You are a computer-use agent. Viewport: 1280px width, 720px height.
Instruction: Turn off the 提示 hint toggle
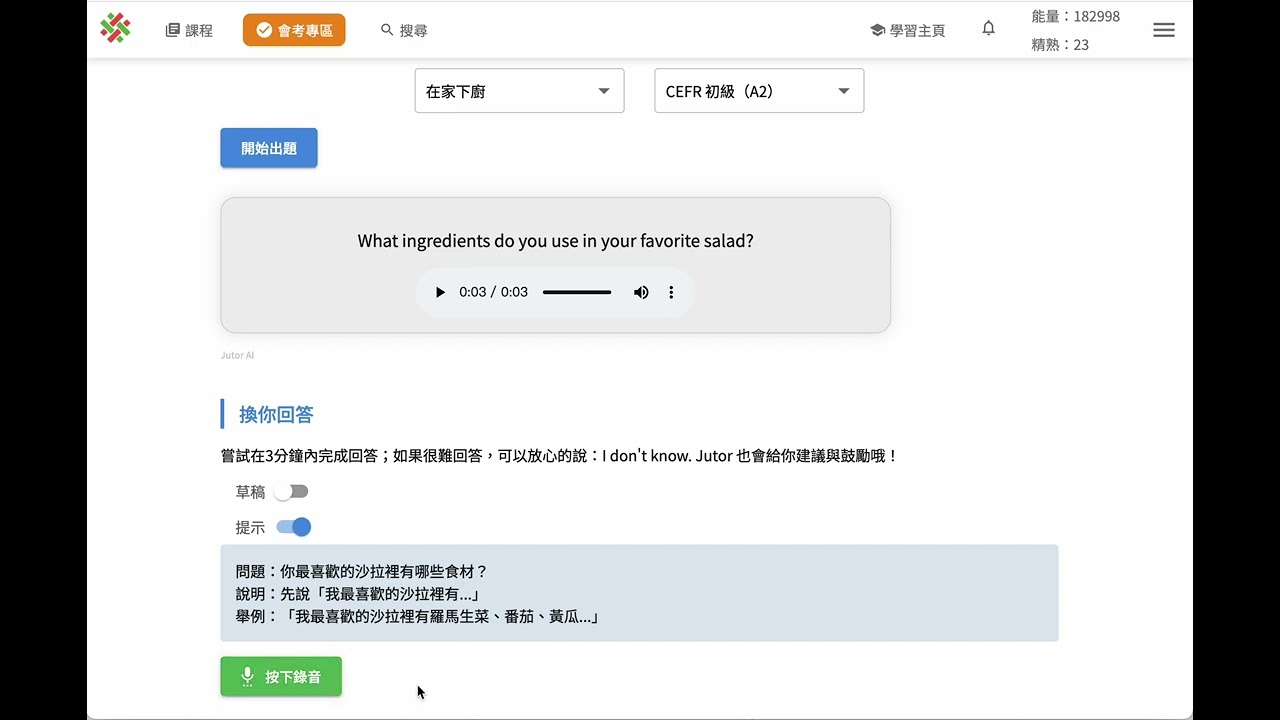(294, 527)
